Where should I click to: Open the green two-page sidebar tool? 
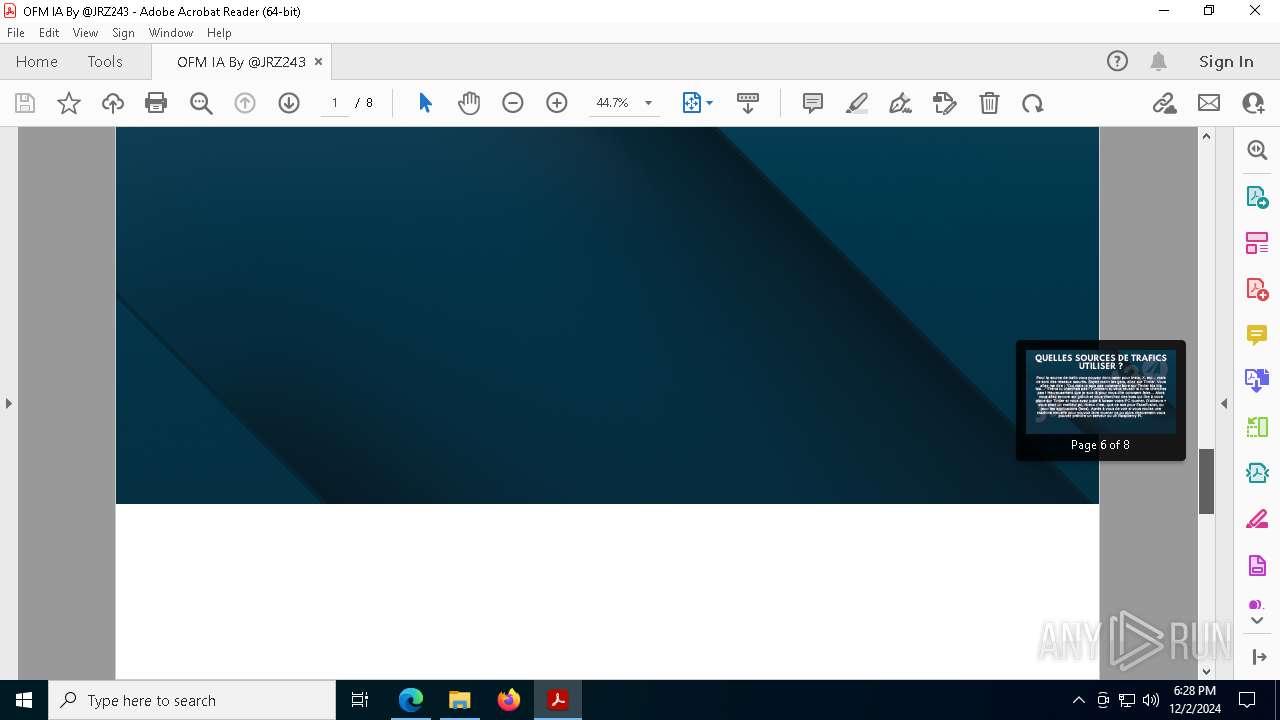coord(1257,427)
